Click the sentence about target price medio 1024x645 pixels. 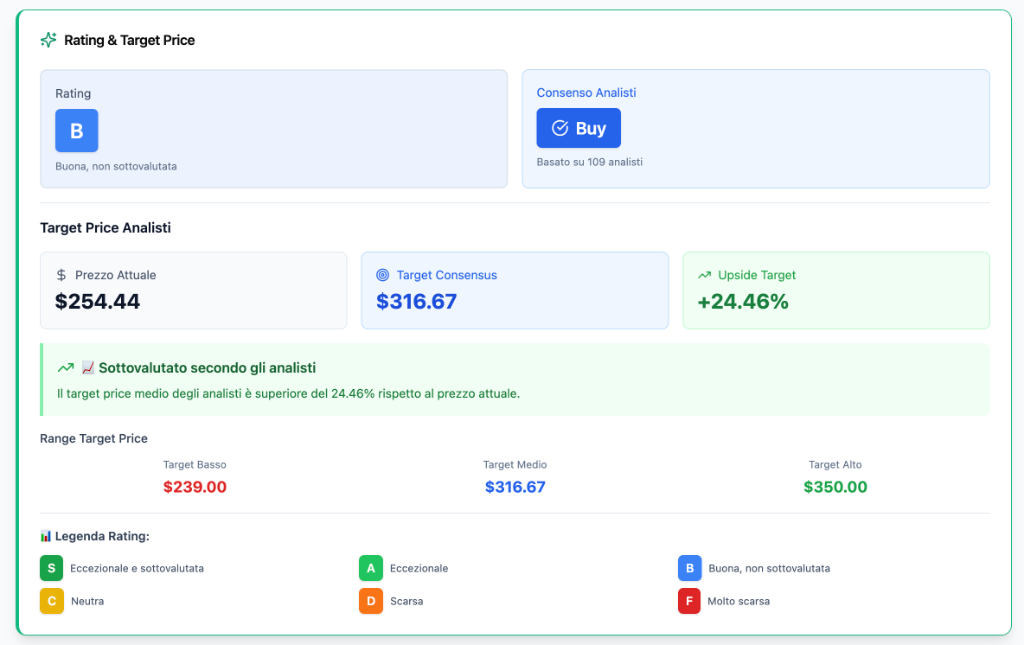click(289, 394)
